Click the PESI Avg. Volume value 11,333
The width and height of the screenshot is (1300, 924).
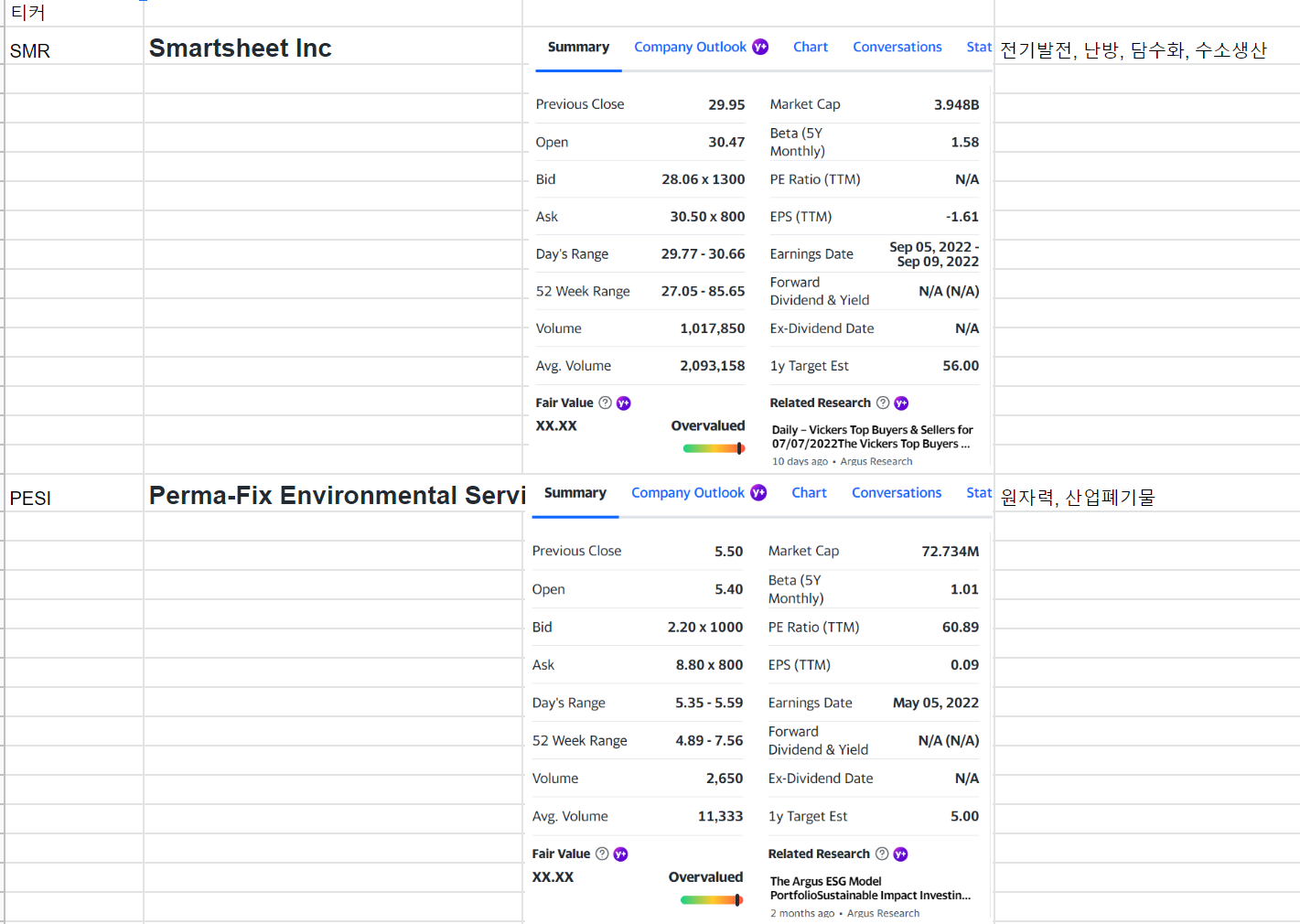pyautogui.click(x=720, y=816)
